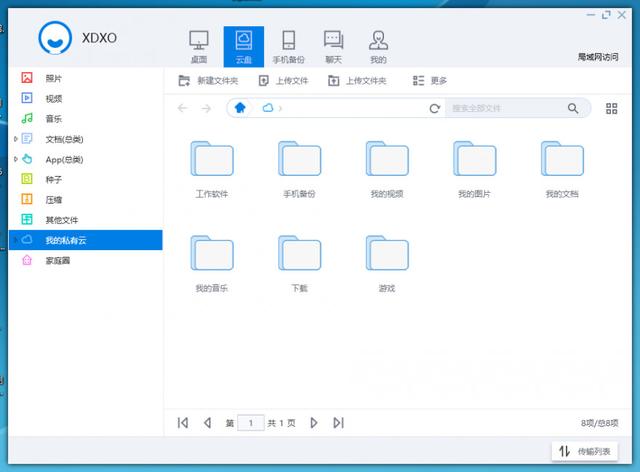Jump to the last page
Image resolution: width=640 pixels, height=472 pixels.
pyautogui.click(x=338, y=423)
